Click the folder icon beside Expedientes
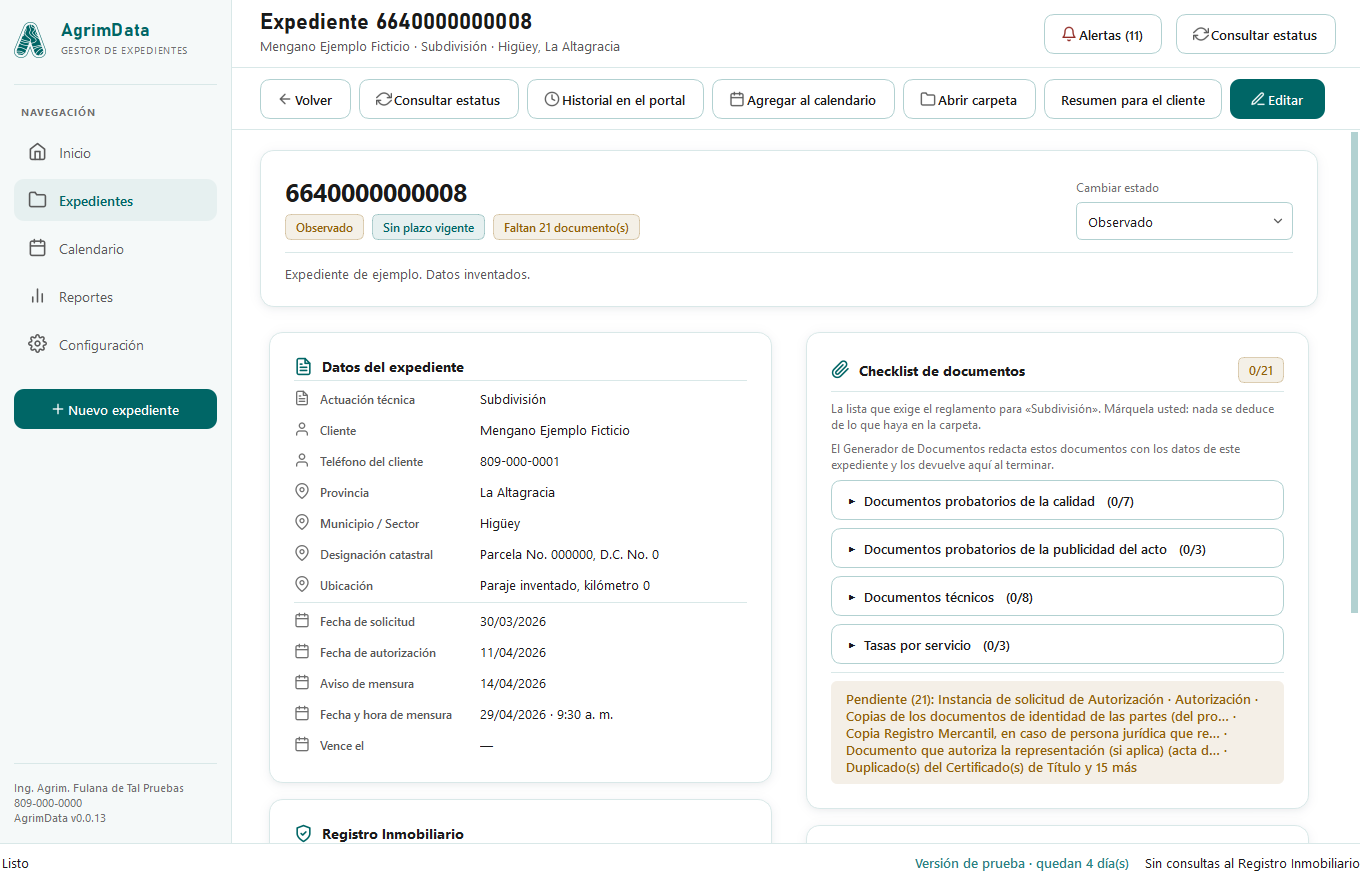 tap(38, 200)
